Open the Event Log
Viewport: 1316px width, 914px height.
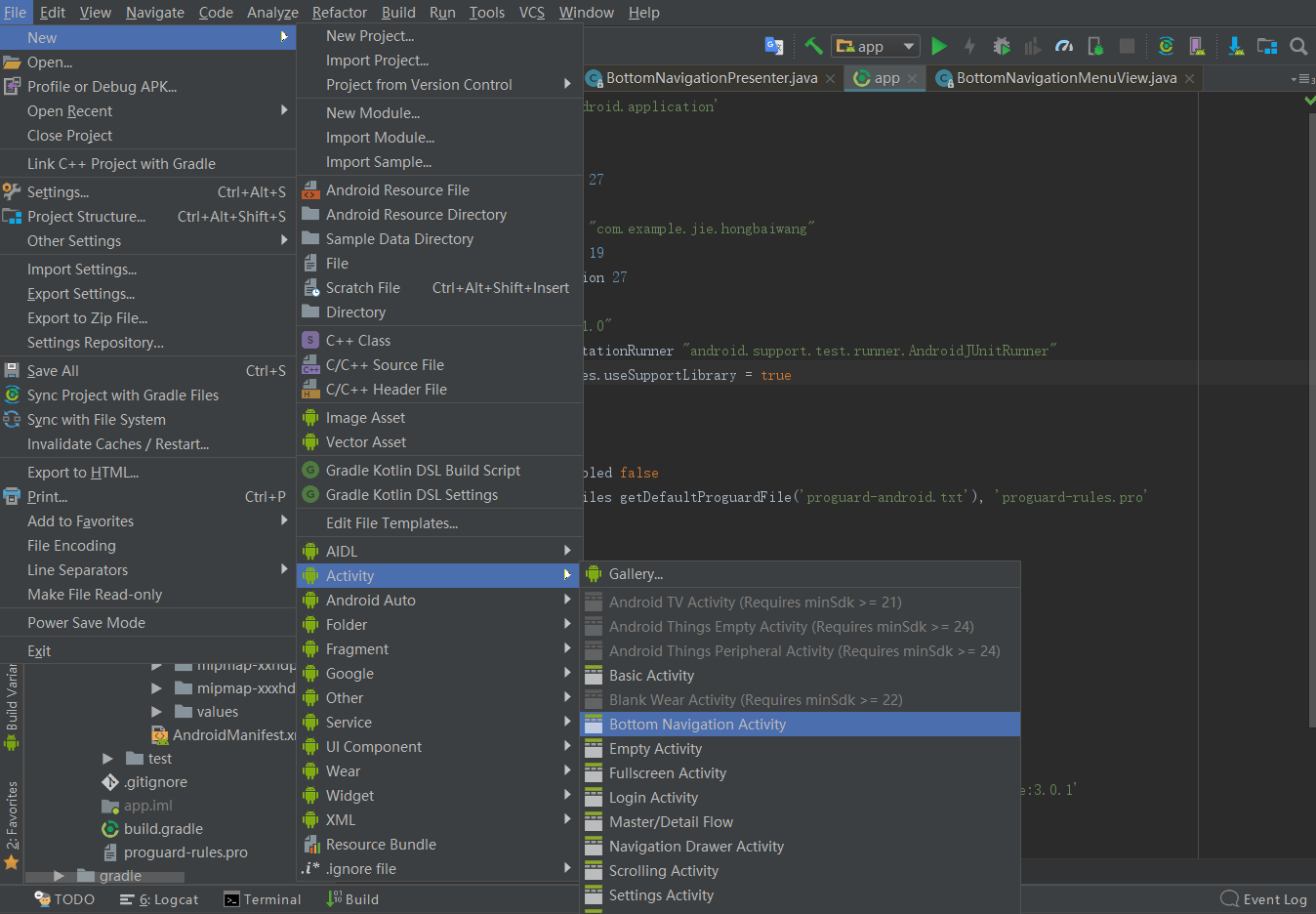[x=1264, y=899]
